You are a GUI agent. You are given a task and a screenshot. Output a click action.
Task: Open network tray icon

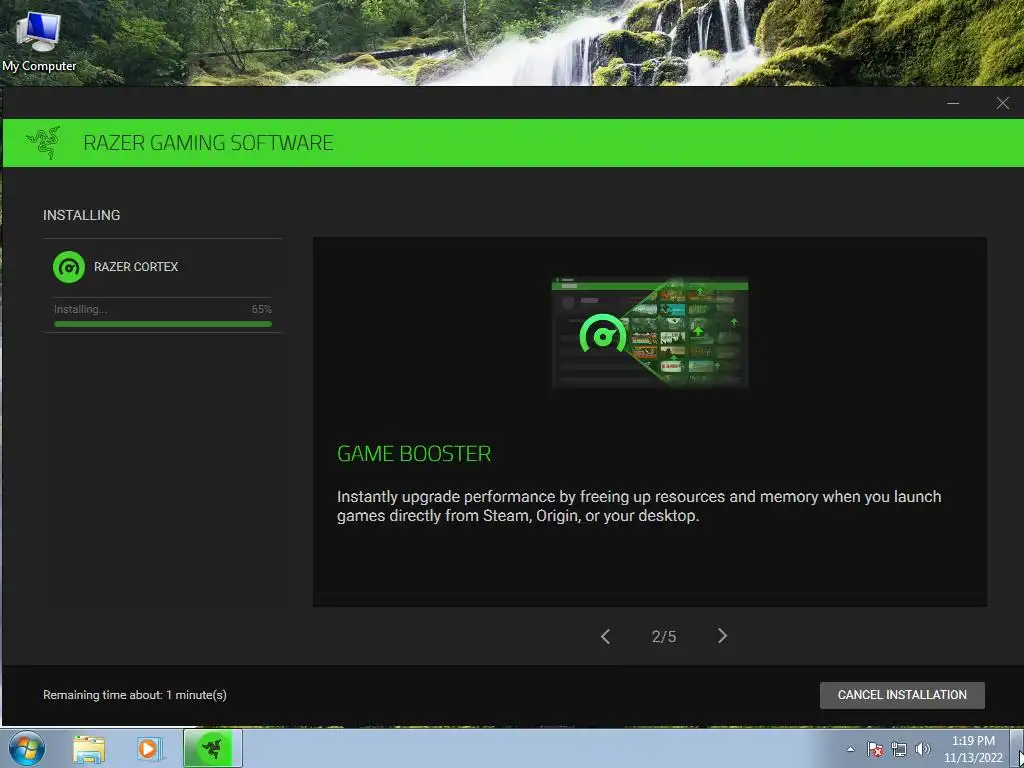pos(899,749)
